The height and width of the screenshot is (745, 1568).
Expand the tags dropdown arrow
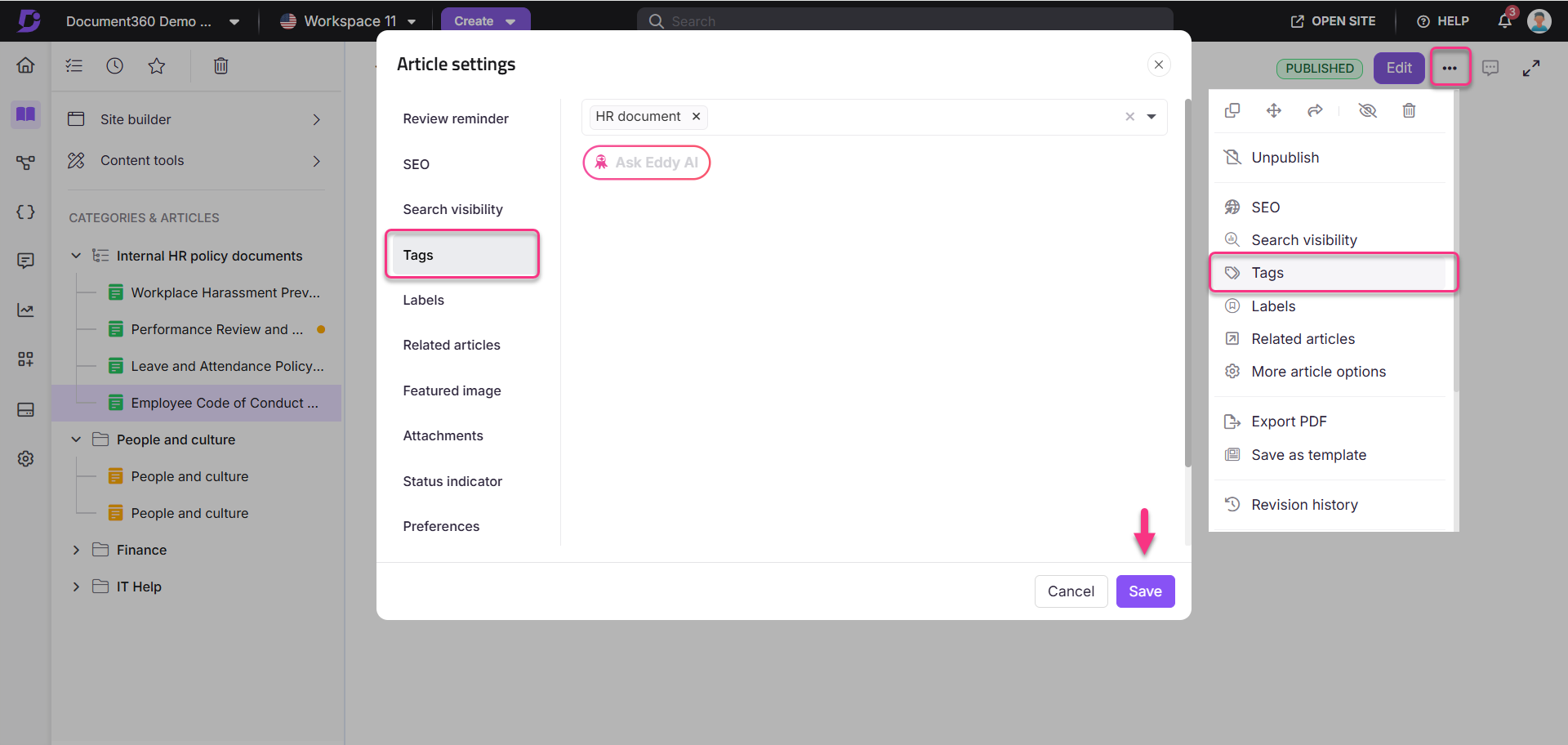1151,117
